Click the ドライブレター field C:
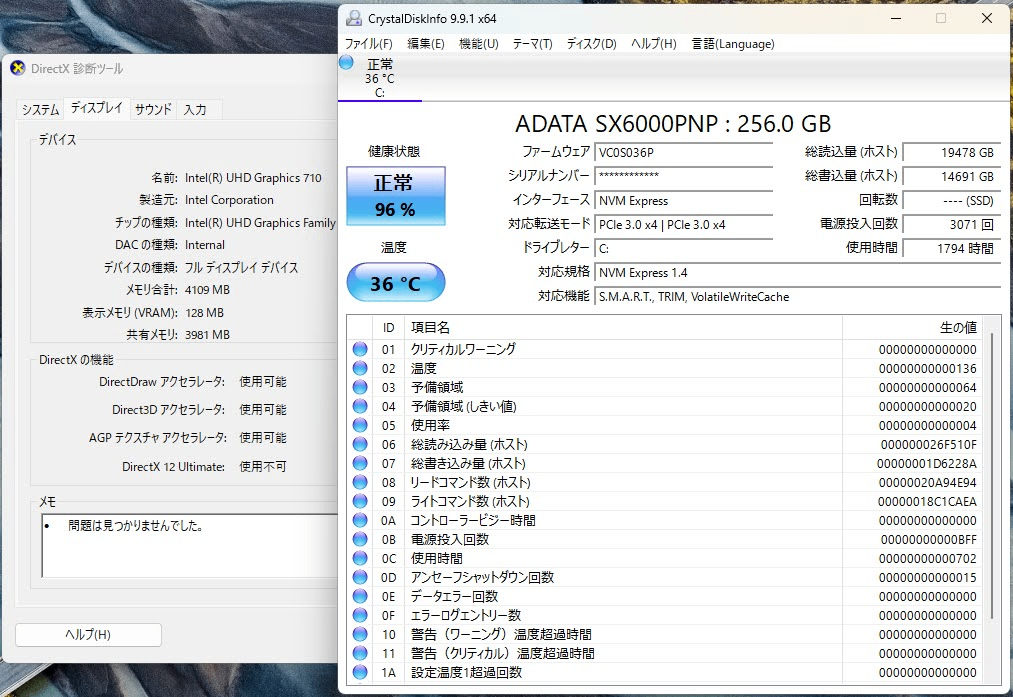1013x697 pixels. click(x=684, y=249)
